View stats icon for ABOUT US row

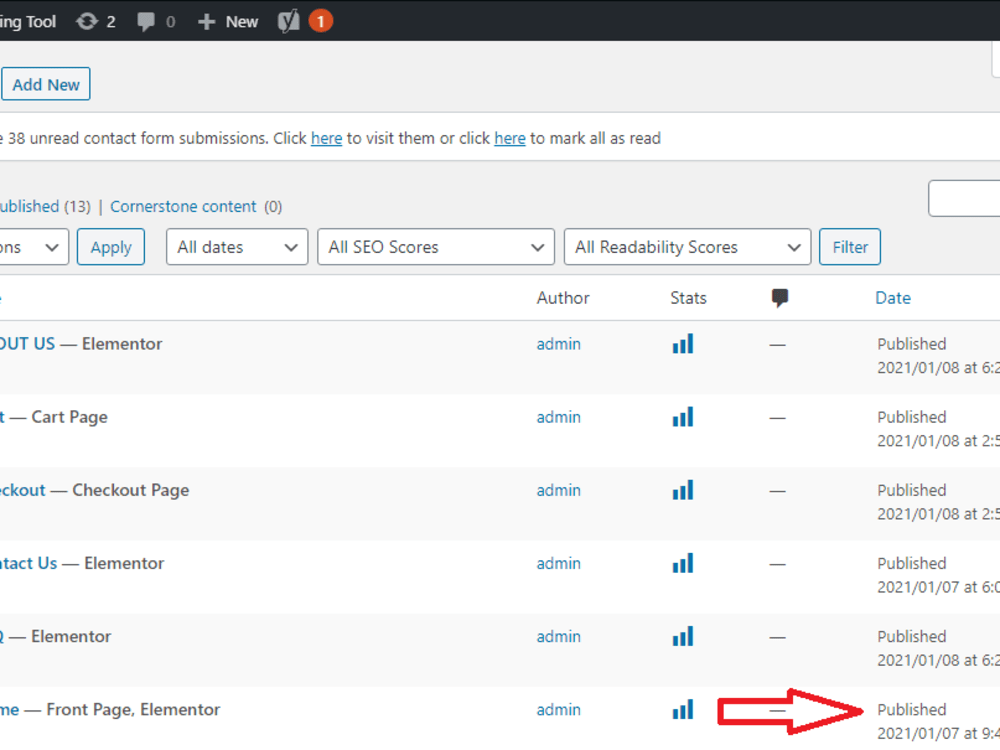[682, 344]
